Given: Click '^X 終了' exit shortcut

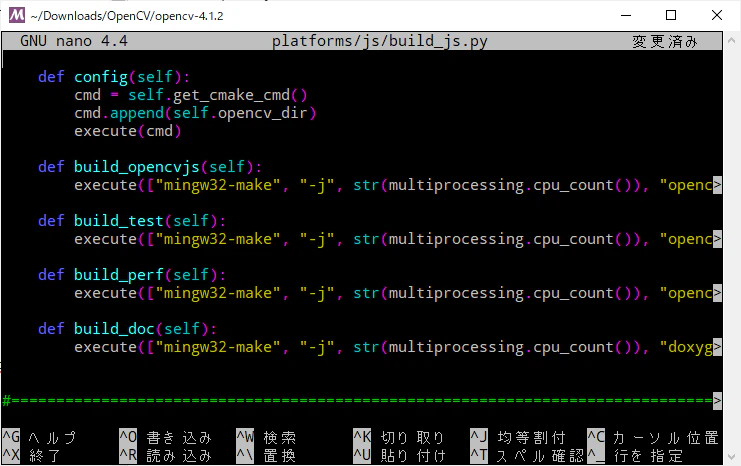Looking at the screenshot, I should [31, 456].
